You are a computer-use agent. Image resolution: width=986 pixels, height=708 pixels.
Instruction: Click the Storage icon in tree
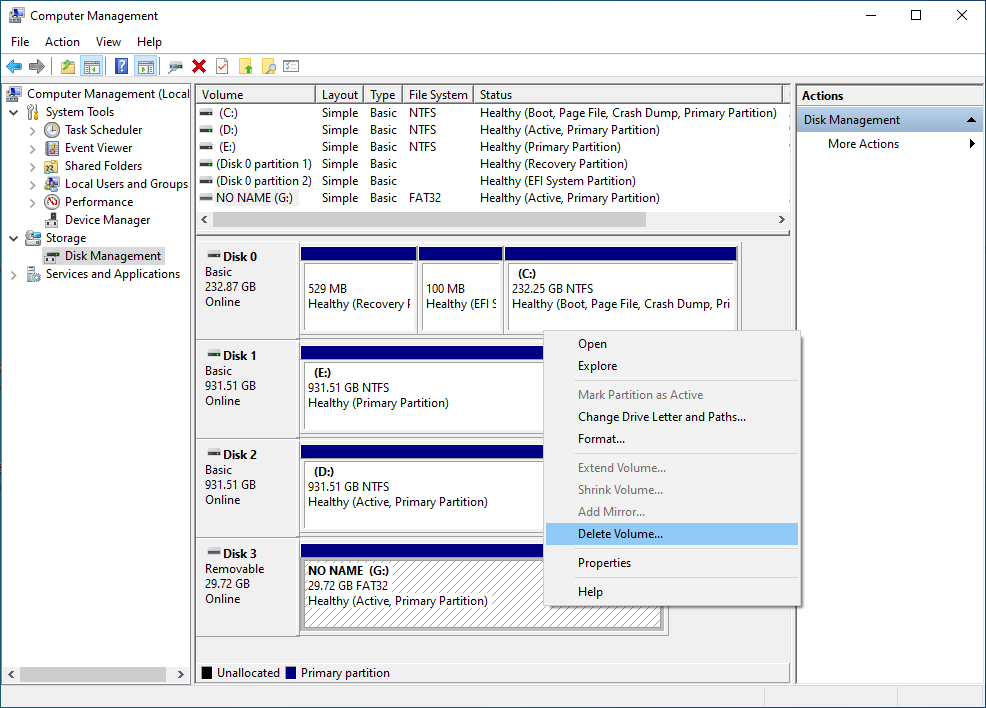coord(33,238)
